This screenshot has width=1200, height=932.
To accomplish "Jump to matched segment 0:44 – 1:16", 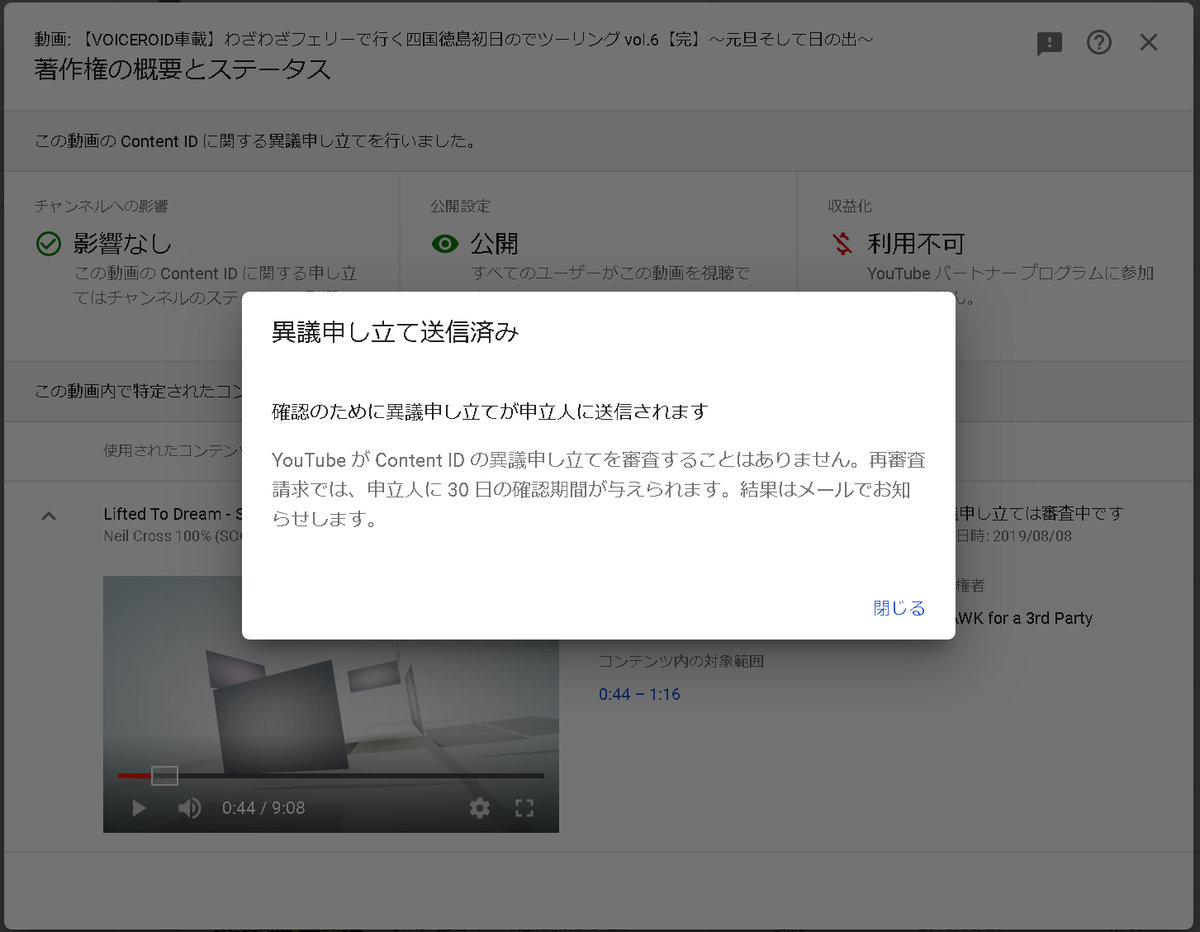I will click(x=639, y=694).
